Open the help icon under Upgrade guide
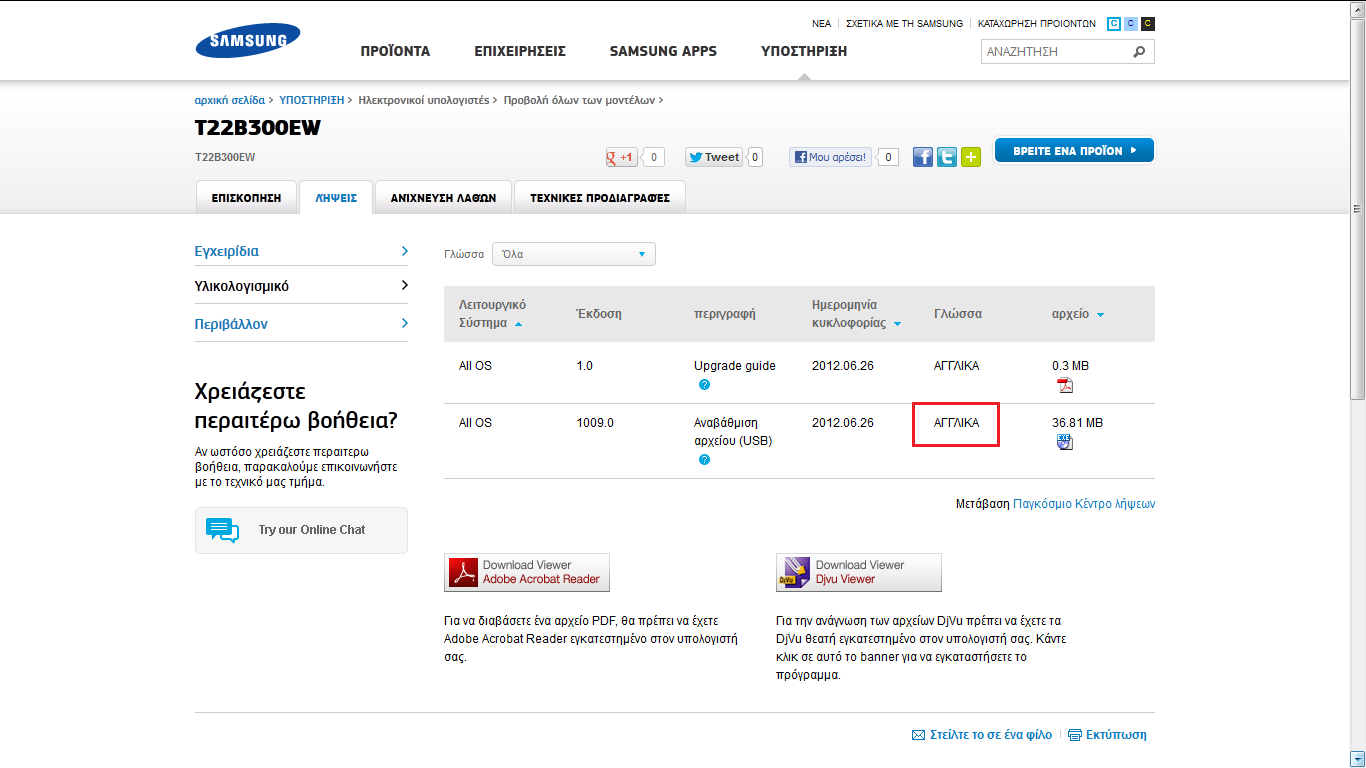 (705, 385)
